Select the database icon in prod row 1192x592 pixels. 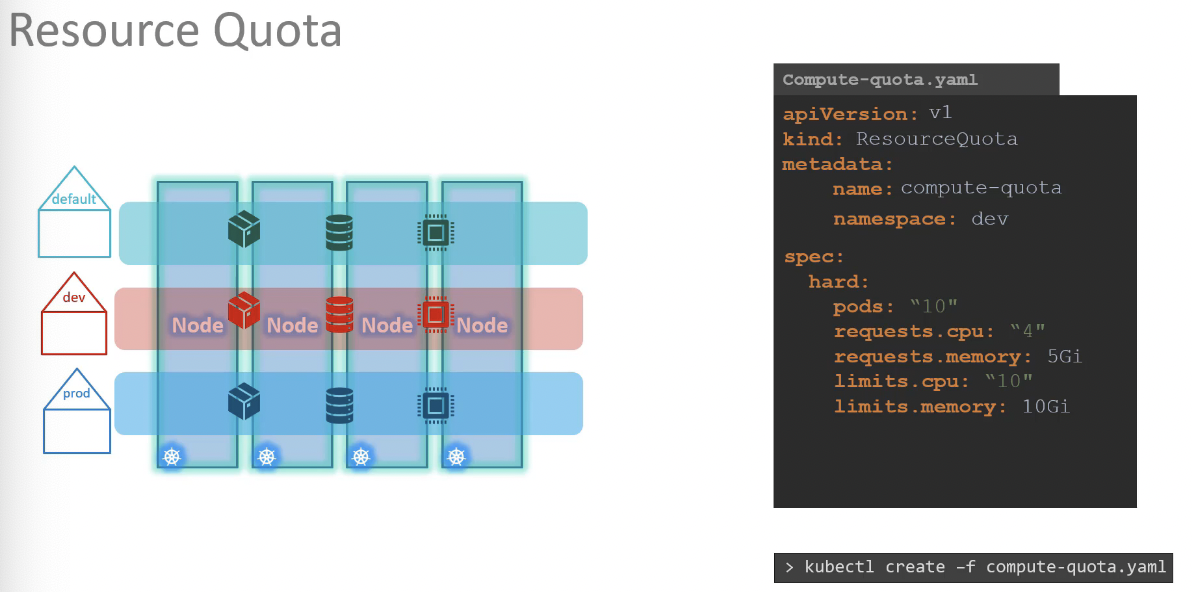click(x=339, y=405)
